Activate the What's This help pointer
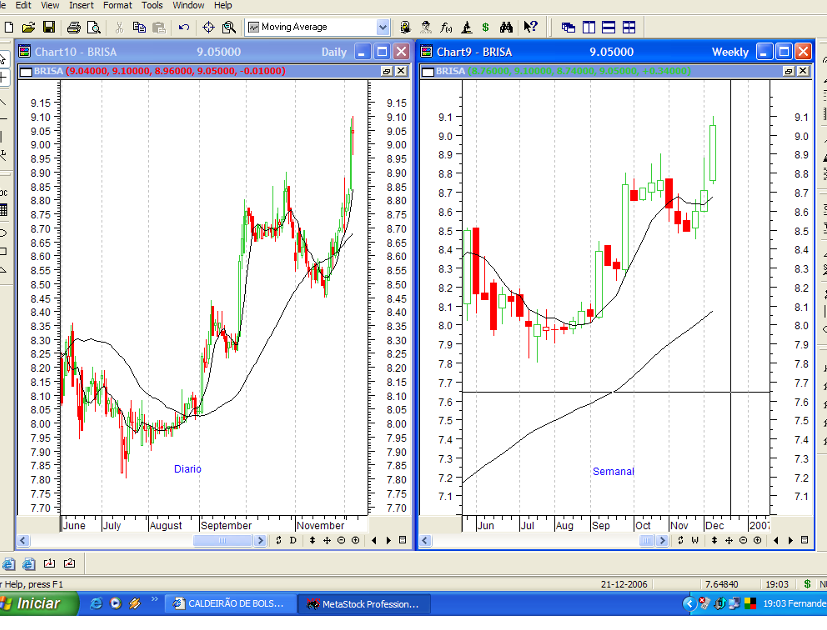The height and width of the screenshot is (630, 827). click(x=530, y=27)
